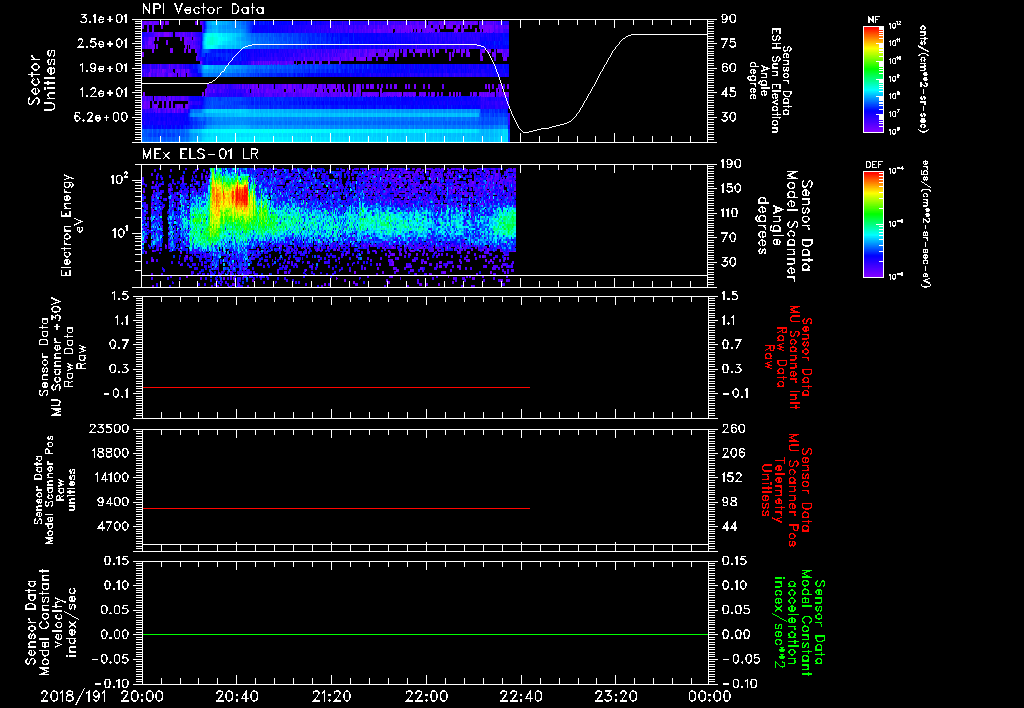The height and width of the screenshot is (708, 1024).
Task: Click the '18800' Scanner Pos tick label
Action: (108, 453)
